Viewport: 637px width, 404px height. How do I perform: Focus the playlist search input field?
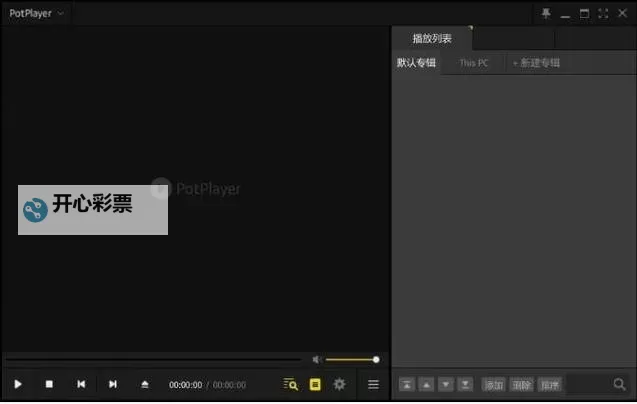click(x=589, y=384)
